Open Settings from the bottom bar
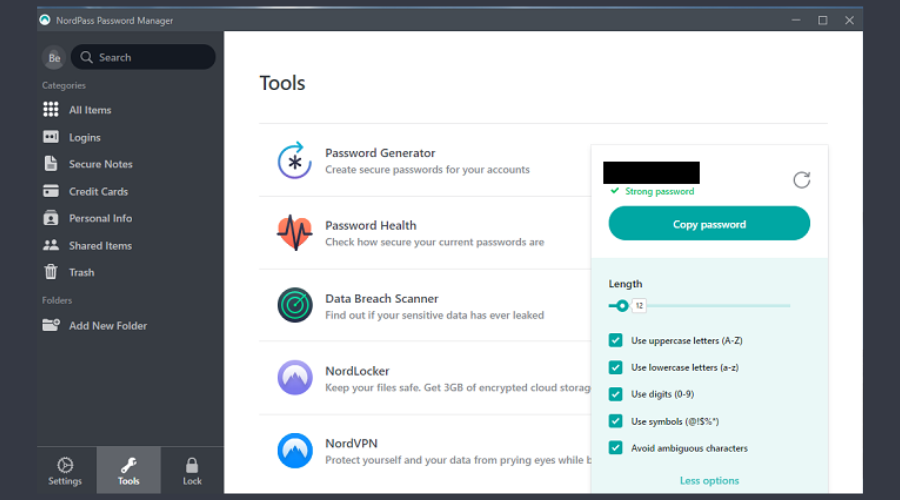This screenshot has width=900, height=500. click(x=65, y=471)
